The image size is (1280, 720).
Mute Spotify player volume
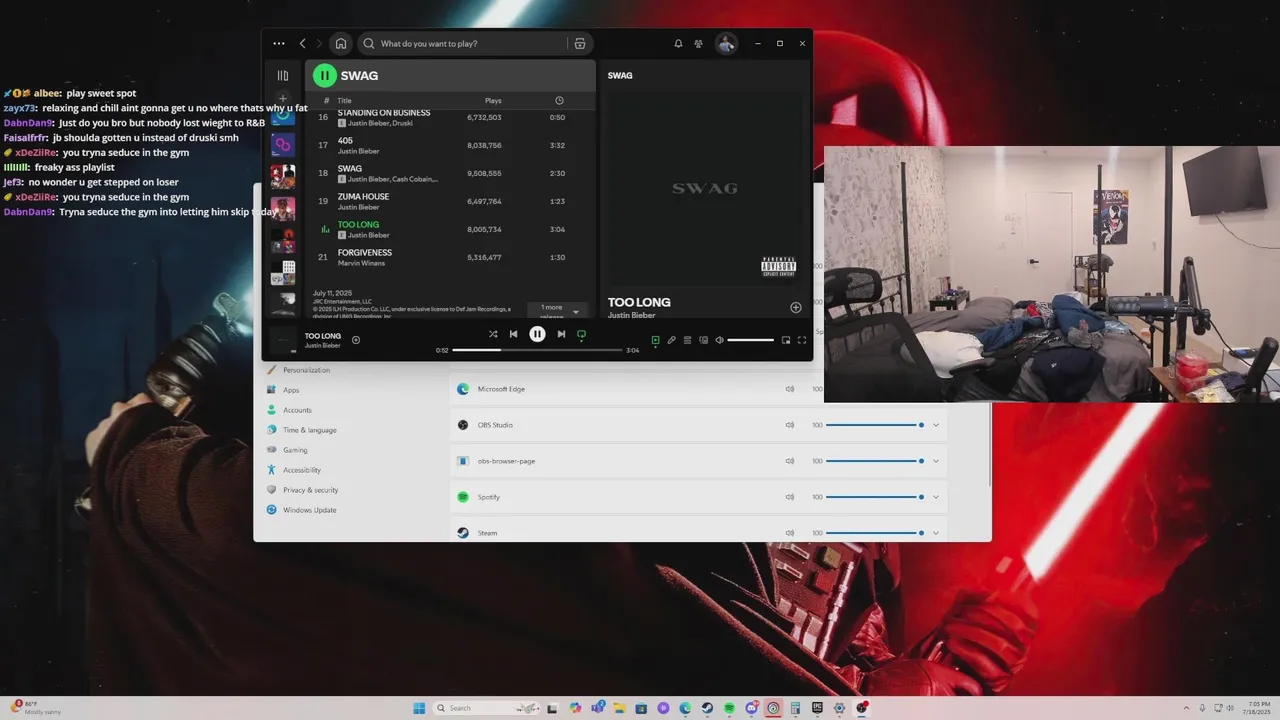[719, 340]
